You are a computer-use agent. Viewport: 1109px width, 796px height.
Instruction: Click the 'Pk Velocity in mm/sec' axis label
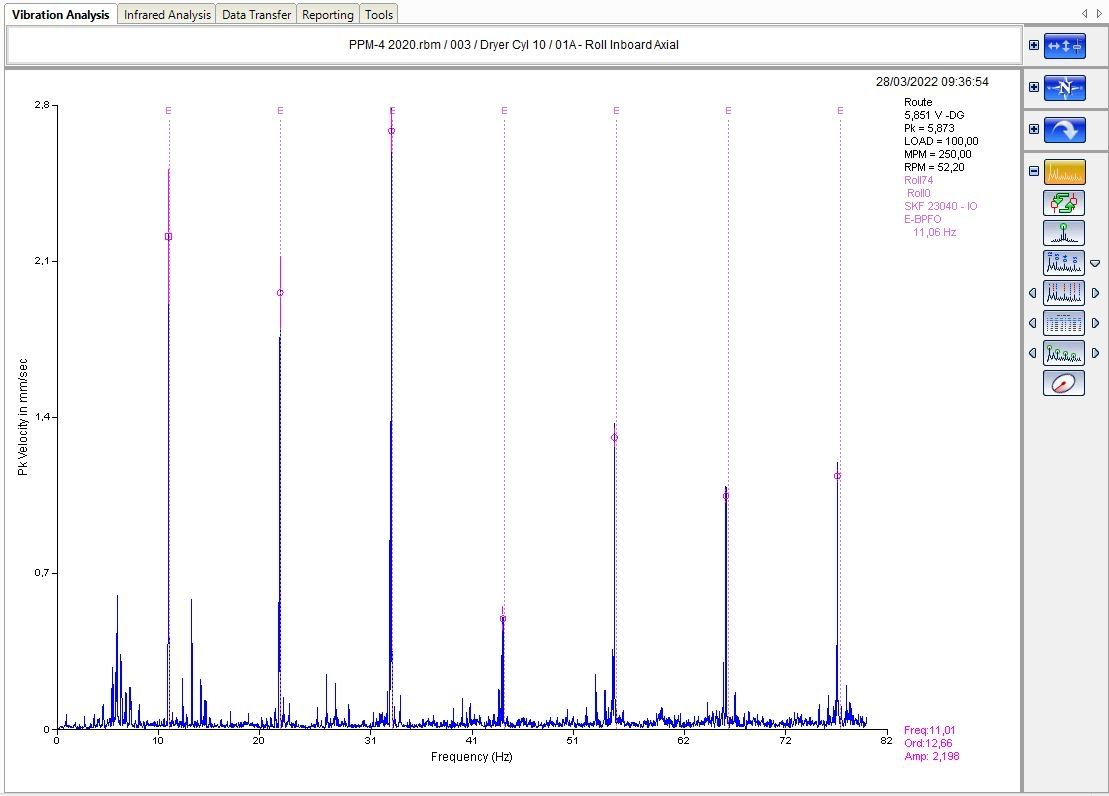(x=23, y=417)
